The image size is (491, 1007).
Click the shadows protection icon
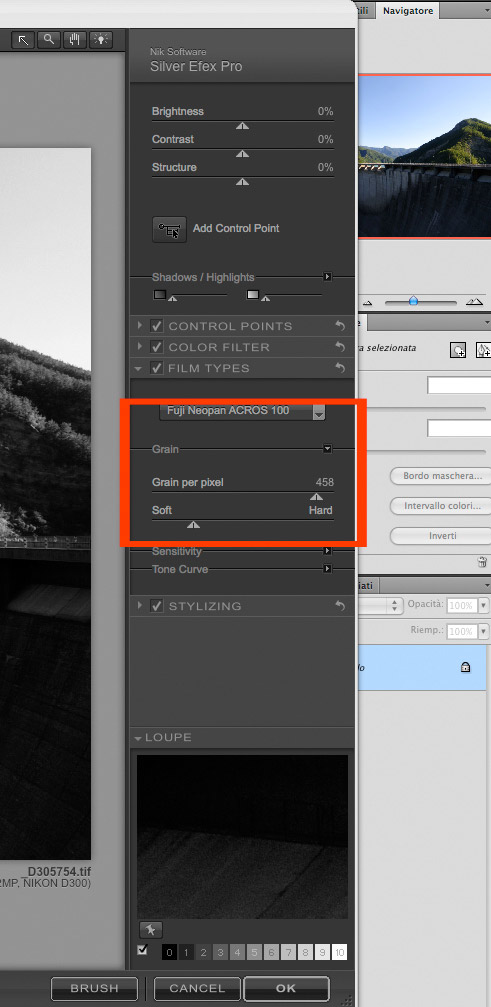(x=160, y=295)
